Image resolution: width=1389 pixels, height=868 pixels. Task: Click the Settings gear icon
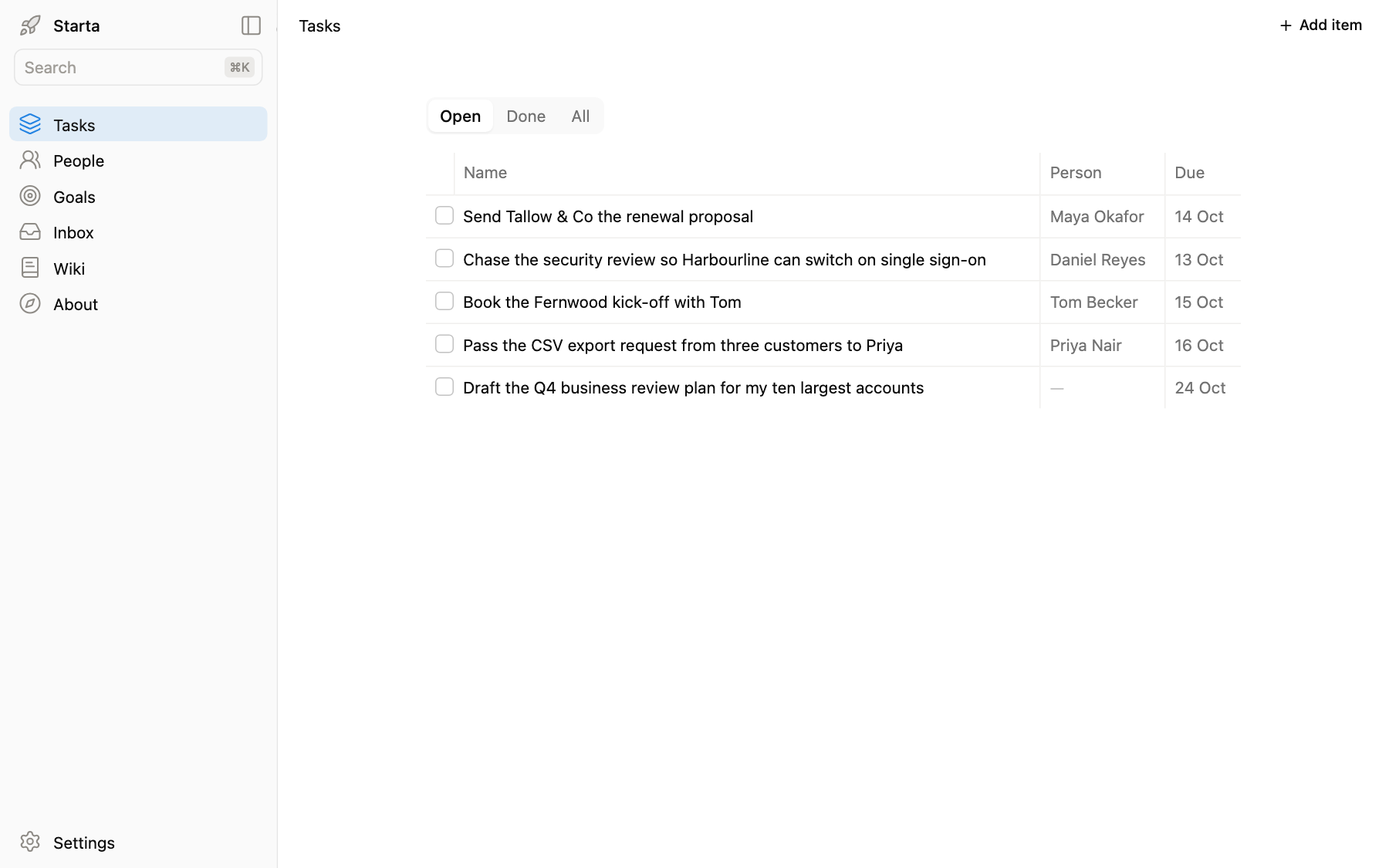coord(30,842)
